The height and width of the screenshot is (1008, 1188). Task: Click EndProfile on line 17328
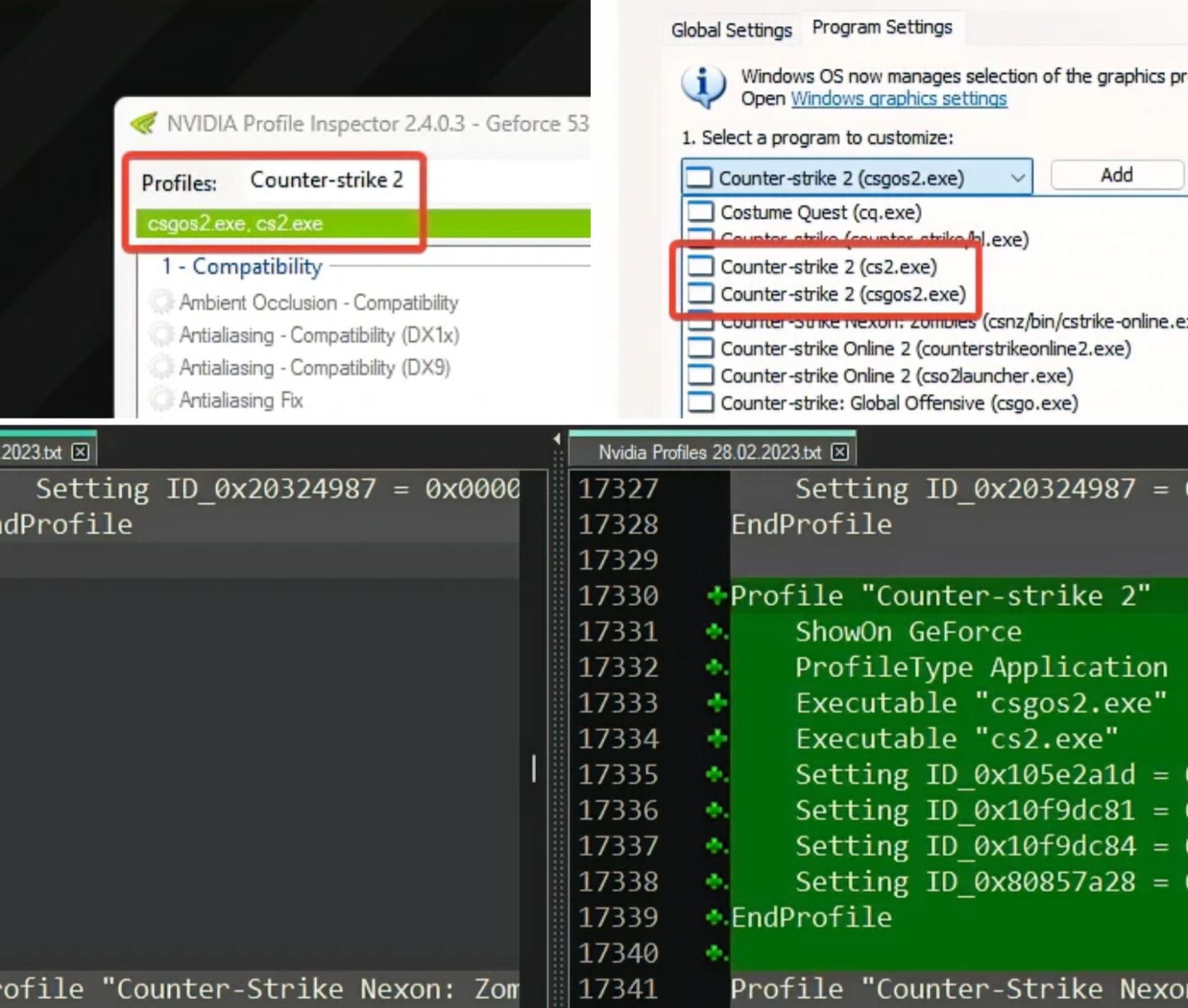811,524
